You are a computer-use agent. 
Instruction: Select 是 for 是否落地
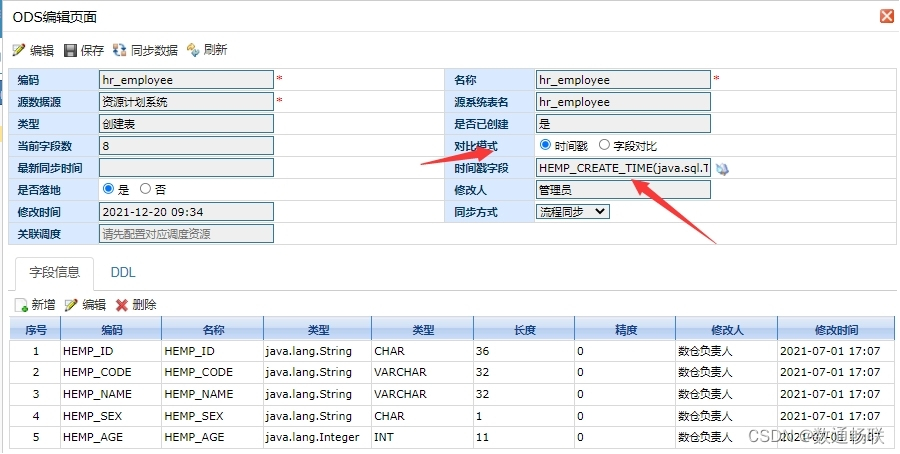pos(108,189)
